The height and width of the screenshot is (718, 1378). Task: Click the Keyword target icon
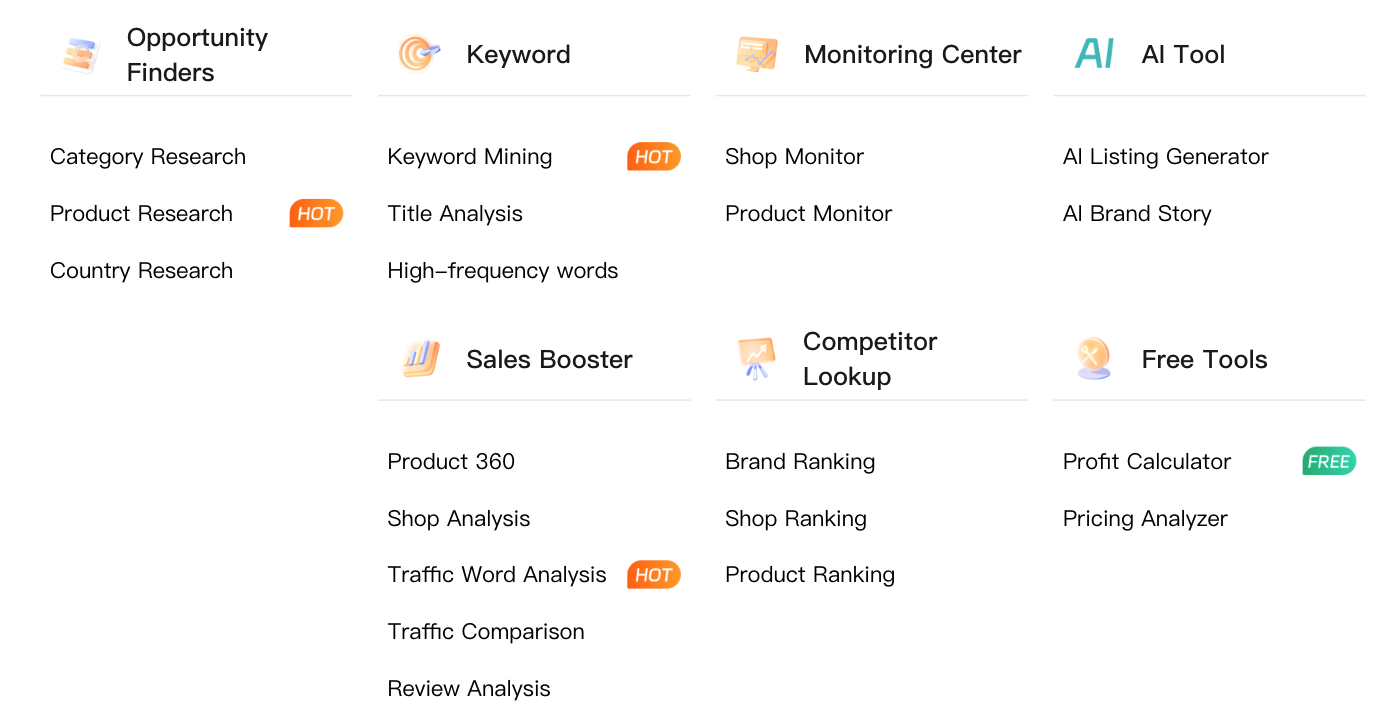click(x=418, y=54)
